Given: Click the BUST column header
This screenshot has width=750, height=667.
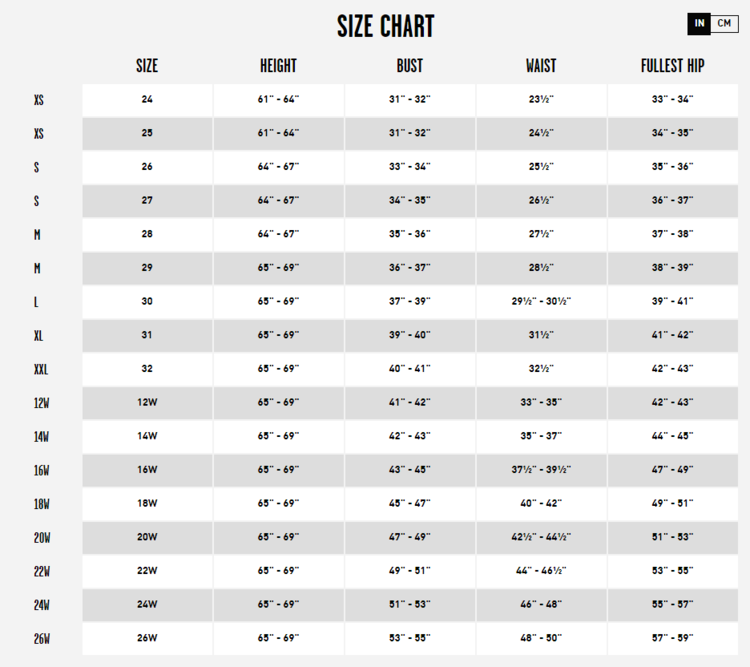Looking at the screenshot, I should (x=410, y=66).
